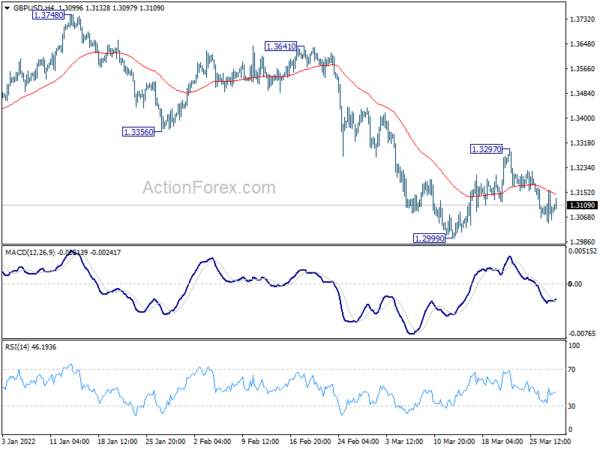Click the 1.34000 price axis value
Viewport: 600px width, 450px height.
[x=582, y=119]
